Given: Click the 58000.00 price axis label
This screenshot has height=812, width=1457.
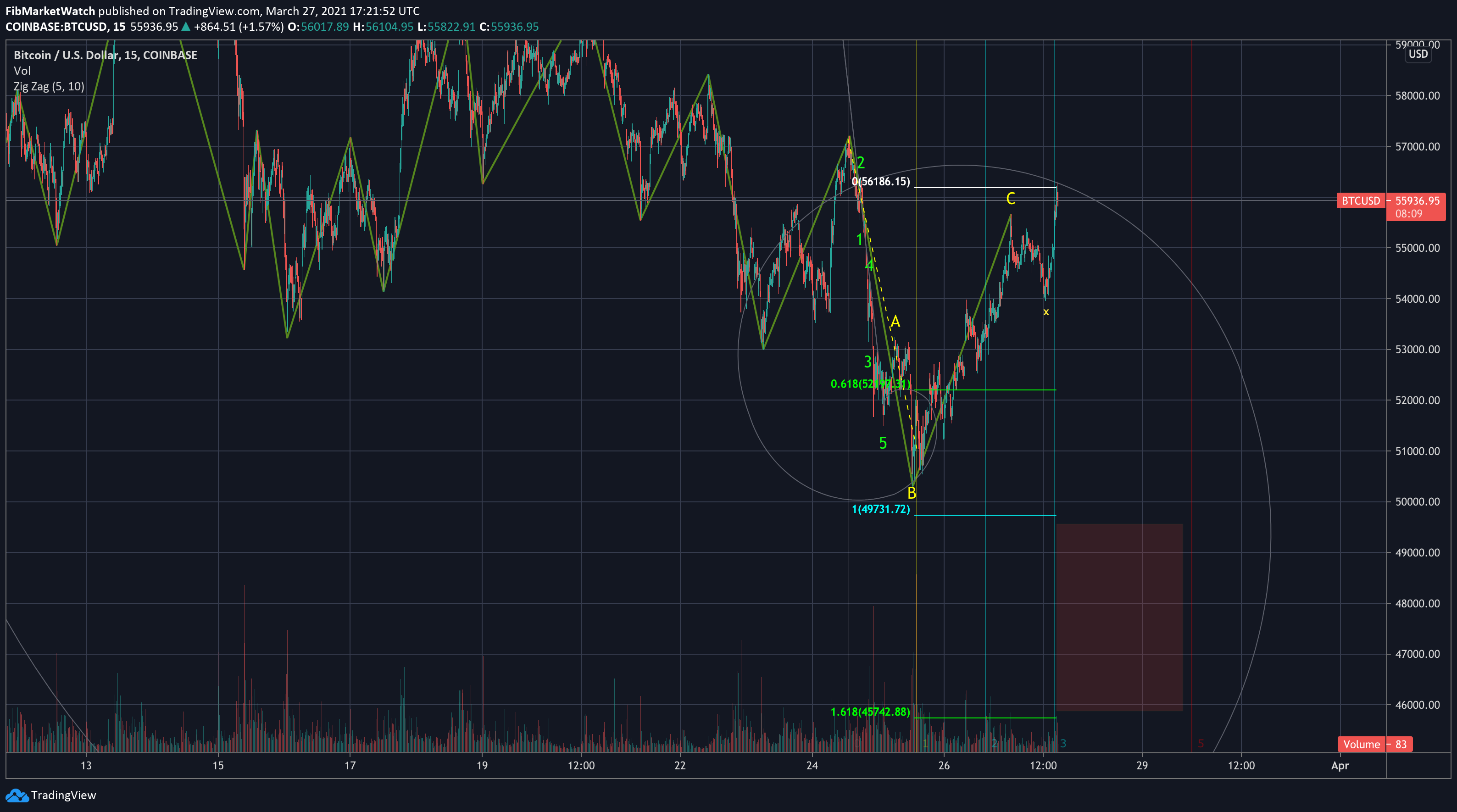Looking at the screenshot, I should point(1418,95).
